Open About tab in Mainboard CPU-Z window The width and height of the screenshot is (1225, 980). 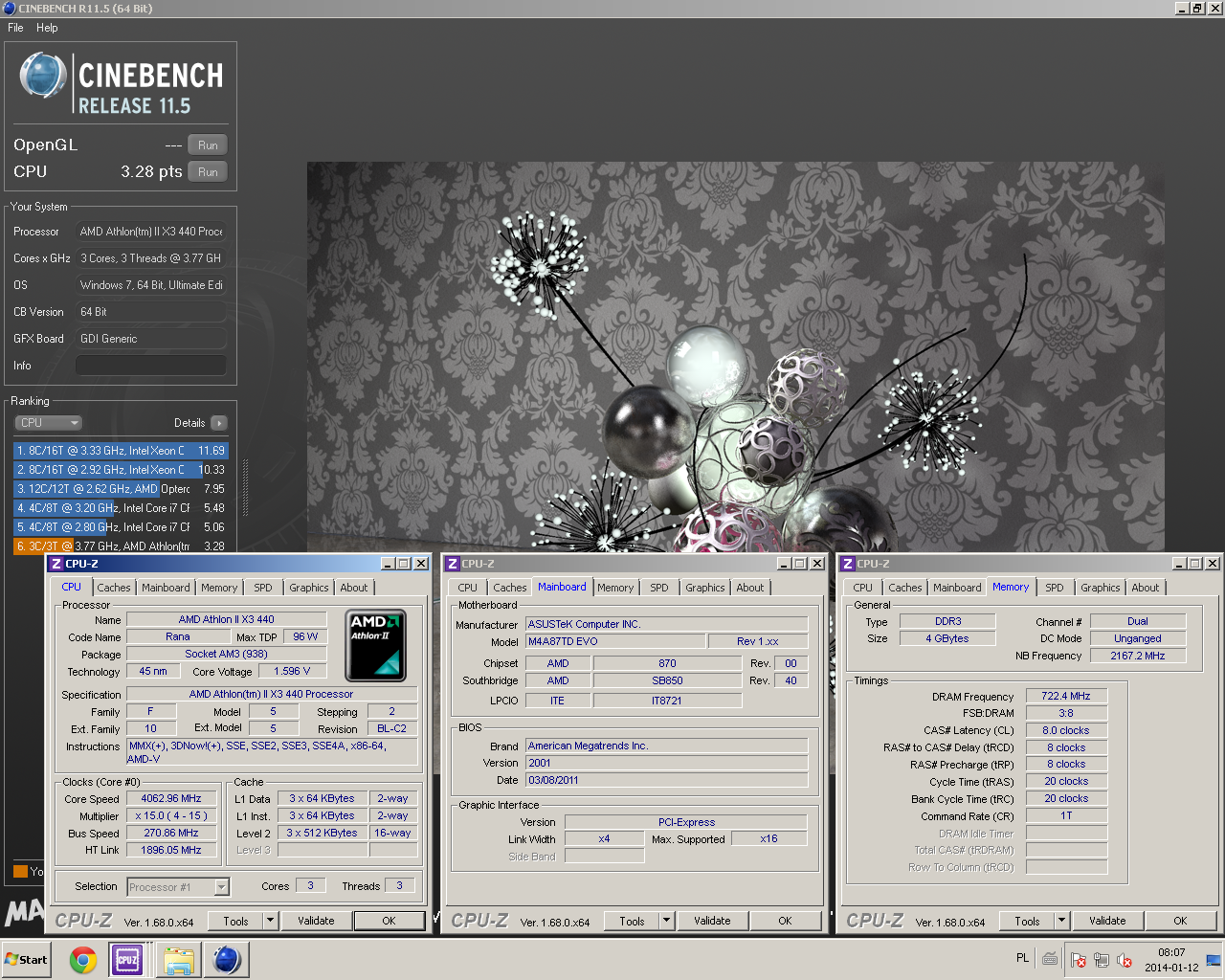point(750,588)
